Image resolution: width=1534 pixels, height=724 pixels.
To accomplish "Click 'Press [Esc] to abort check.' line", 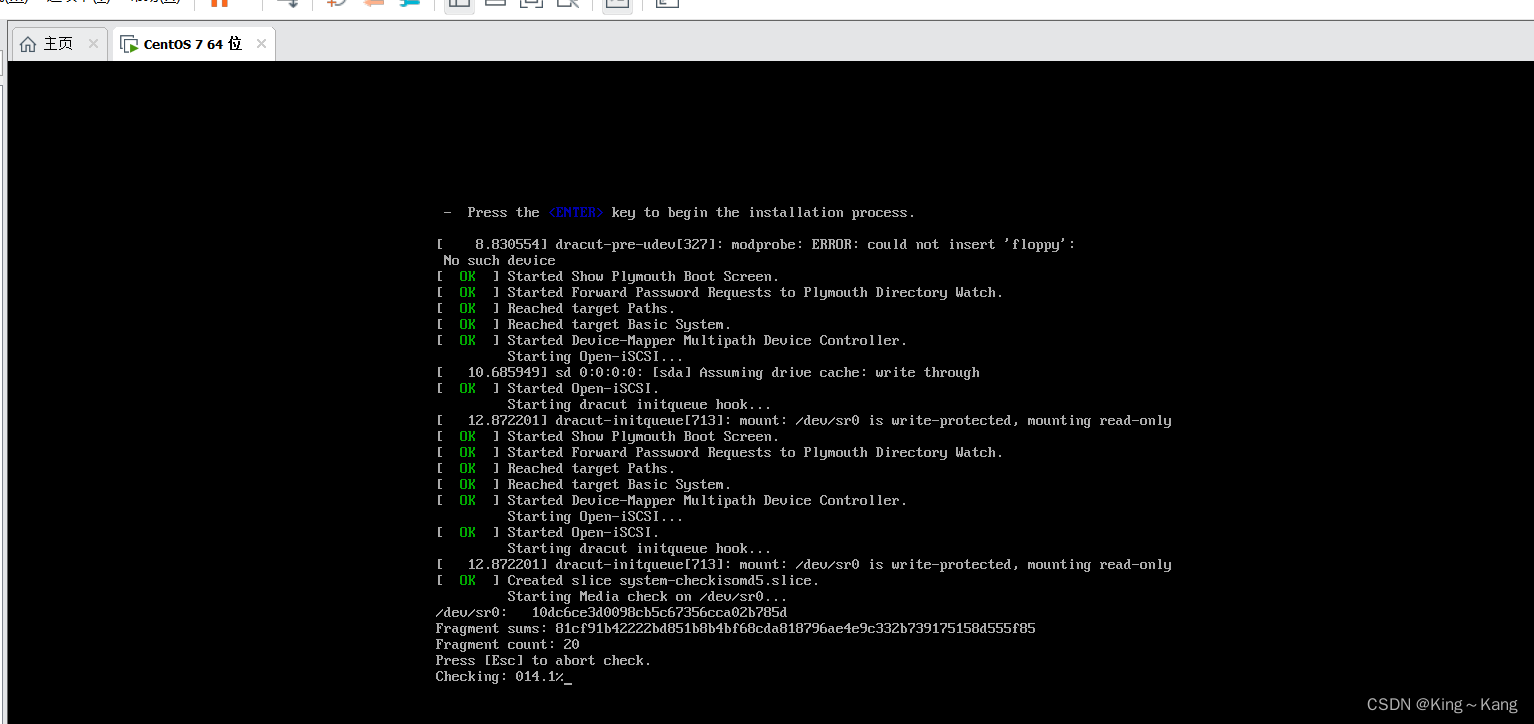I will (543, 660).
